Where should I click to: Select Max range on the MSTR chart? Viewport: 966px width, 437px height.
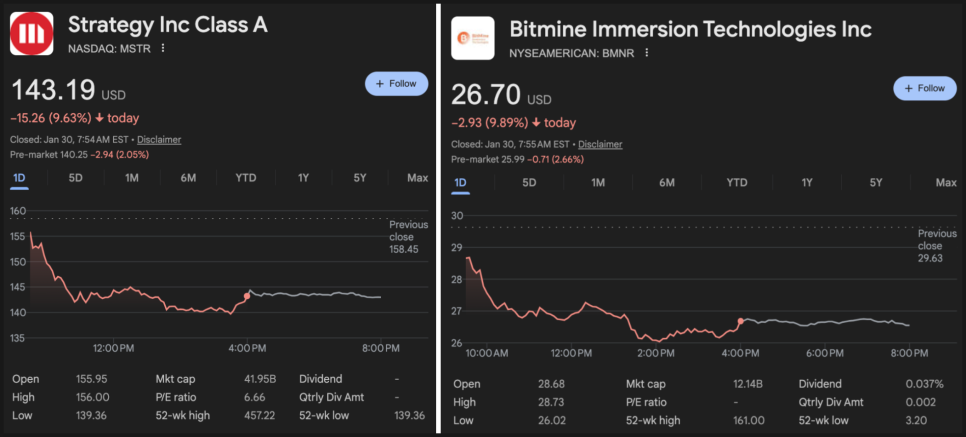[x=417, y=178]
